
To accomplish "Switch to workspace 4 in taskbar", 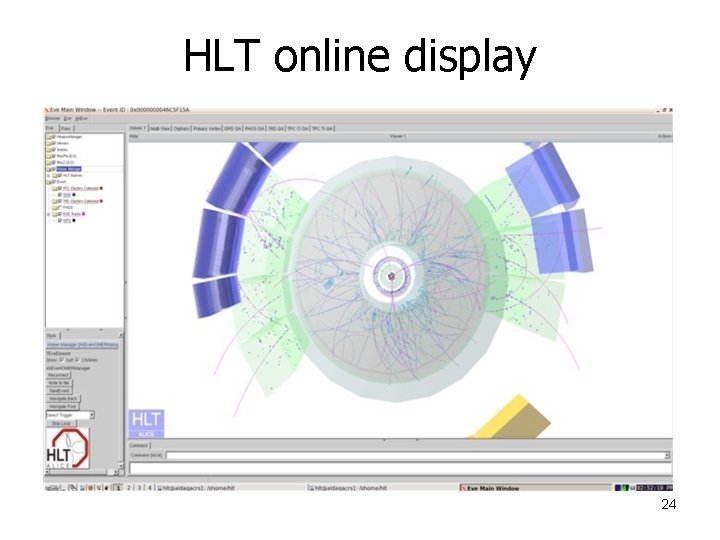I will [149, 488].
